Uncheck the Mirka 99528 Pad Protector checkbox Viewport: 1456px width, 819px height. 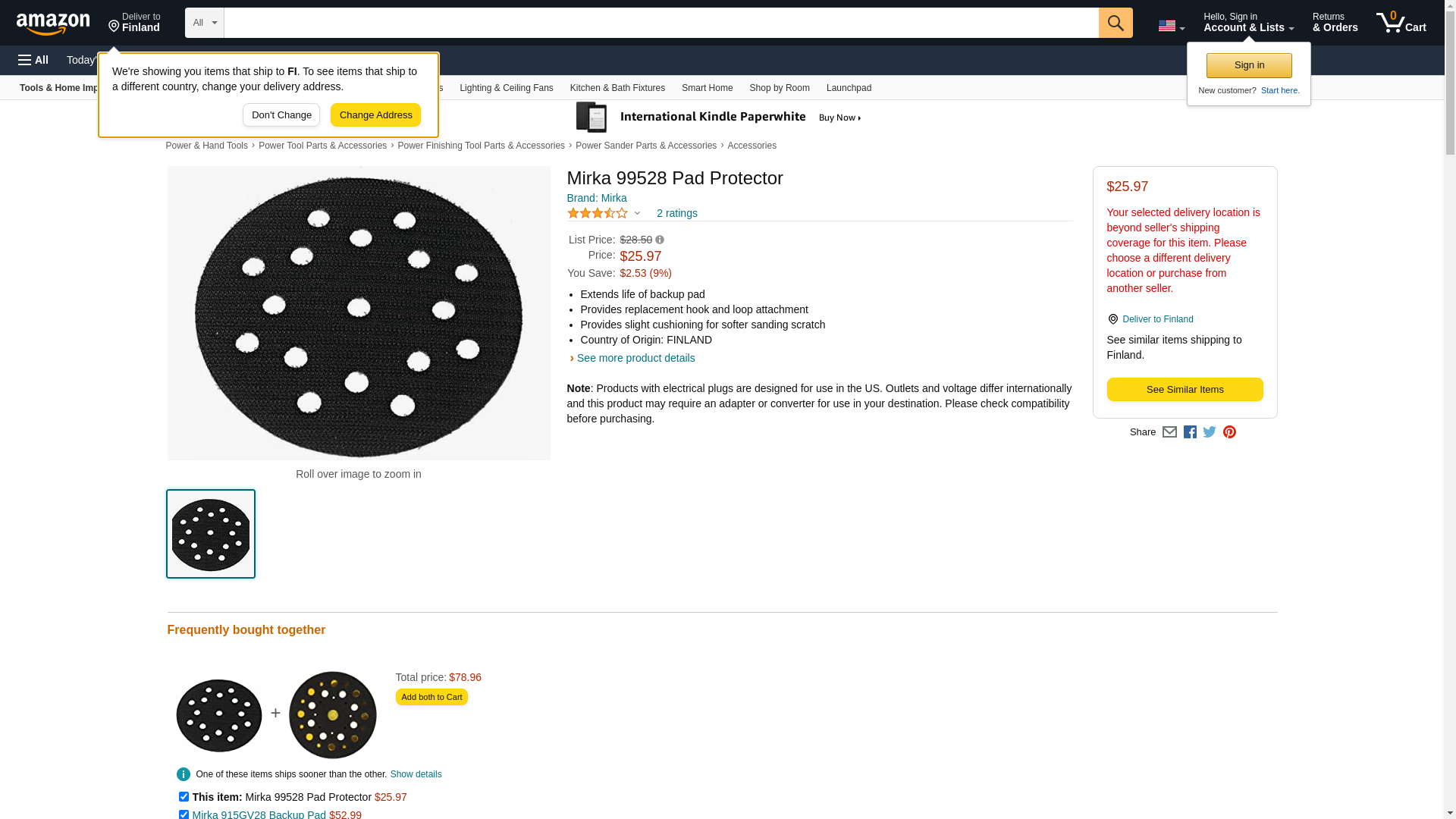(184, 797)
